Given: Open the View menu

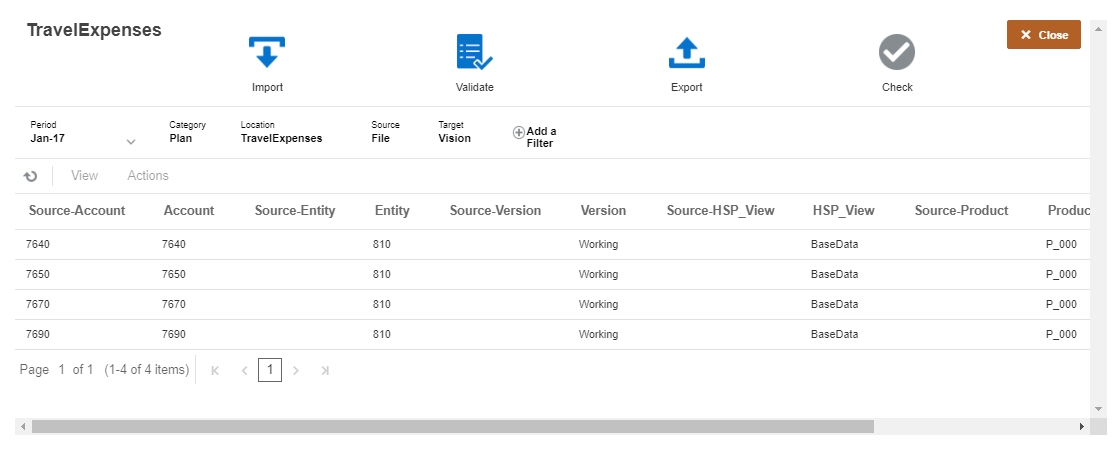Looking at the screenshot, I should [84, 176].
